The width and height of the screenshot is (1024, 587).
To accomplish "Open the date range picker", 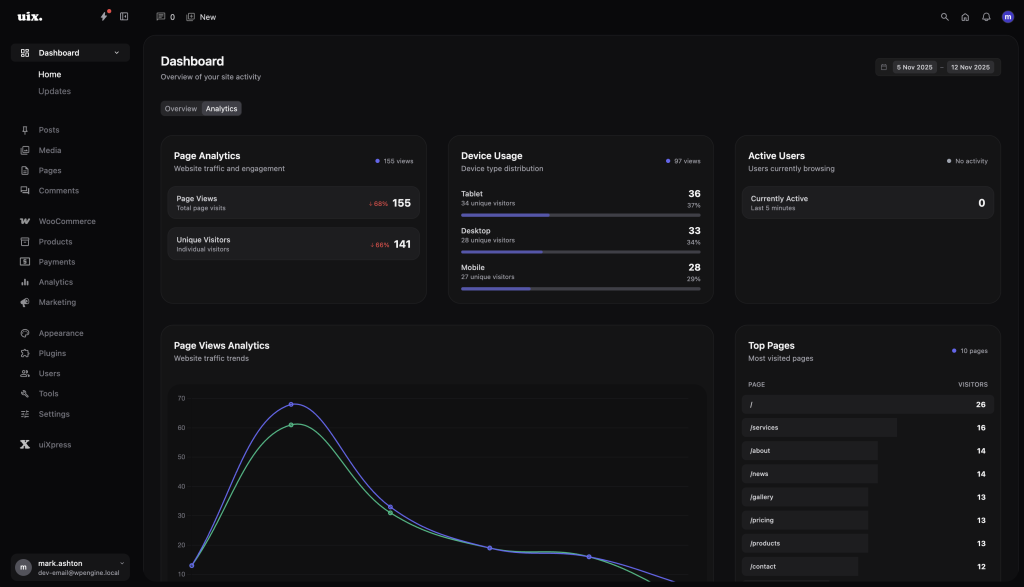I will 937,67.
